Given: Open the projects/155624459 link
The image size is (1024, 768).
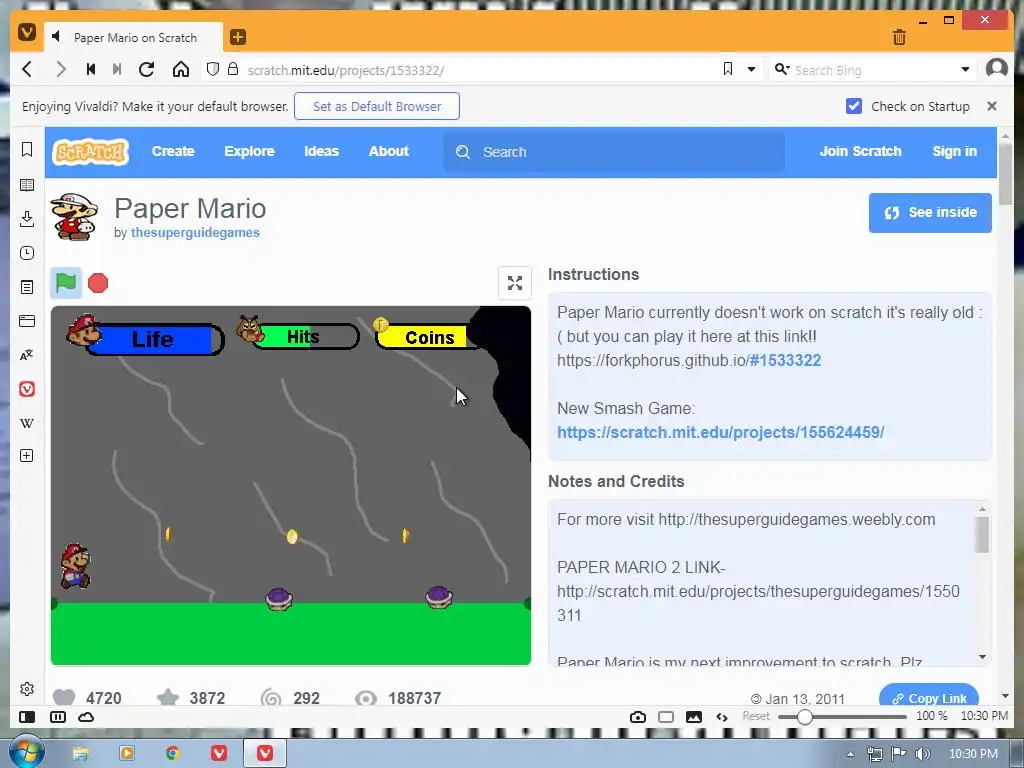Looking at the screenshot, I should tap(720, 432).
